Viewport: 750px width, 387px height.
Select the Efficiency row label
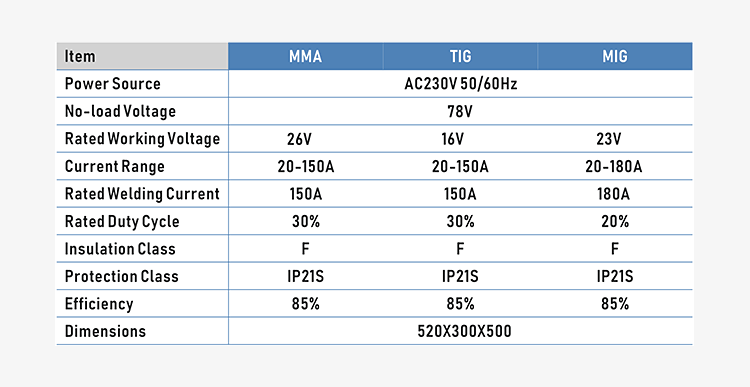coord(99,304)
